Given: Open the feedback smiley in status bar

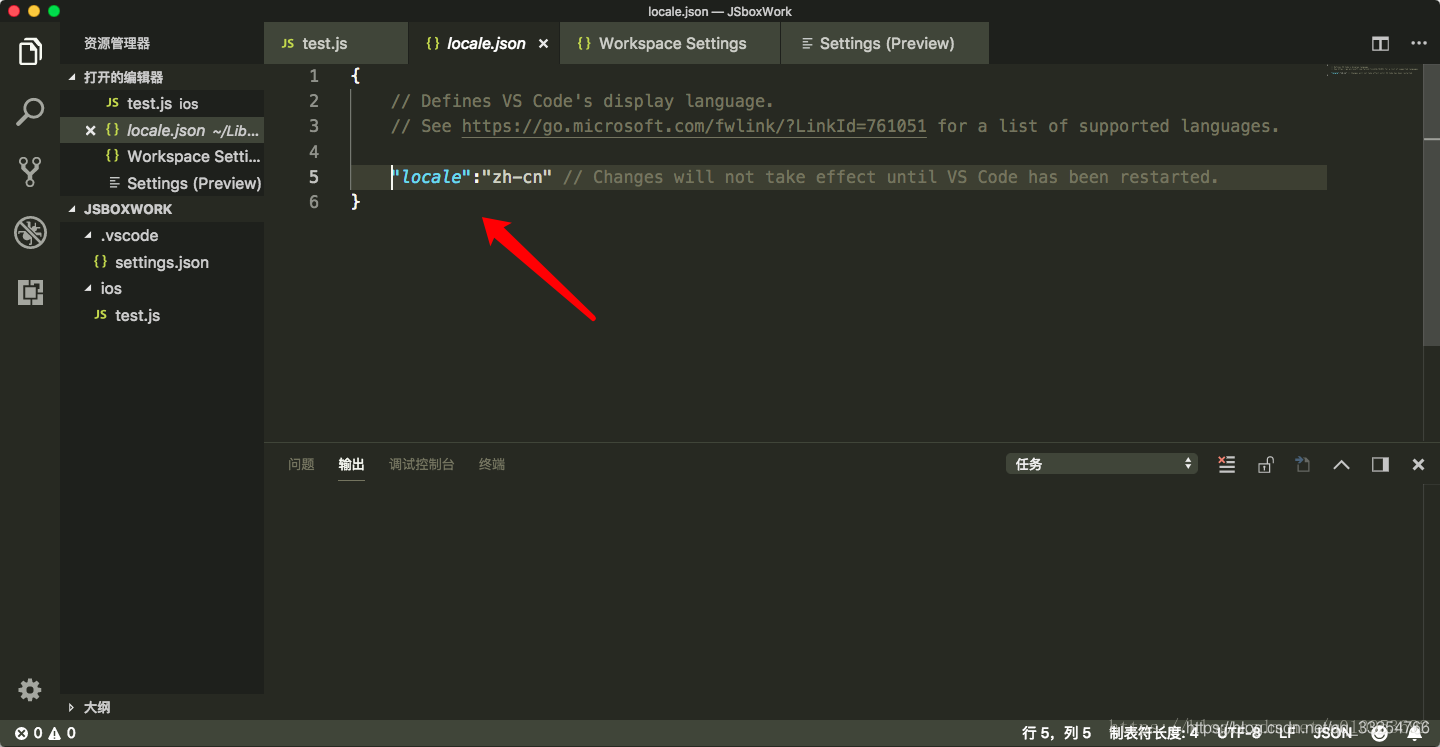Looking at the screenshot, I should tap(1380, 733).
